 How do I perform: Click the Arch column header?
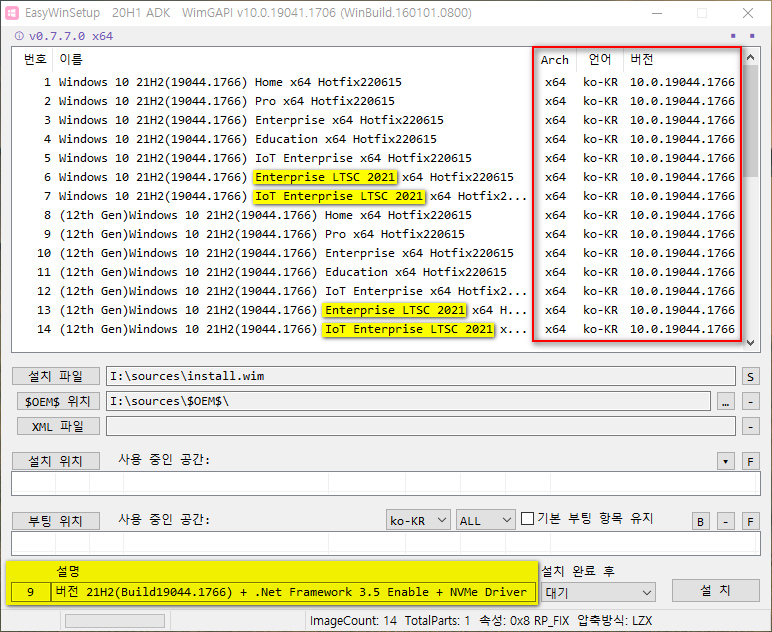coord(554,60)
